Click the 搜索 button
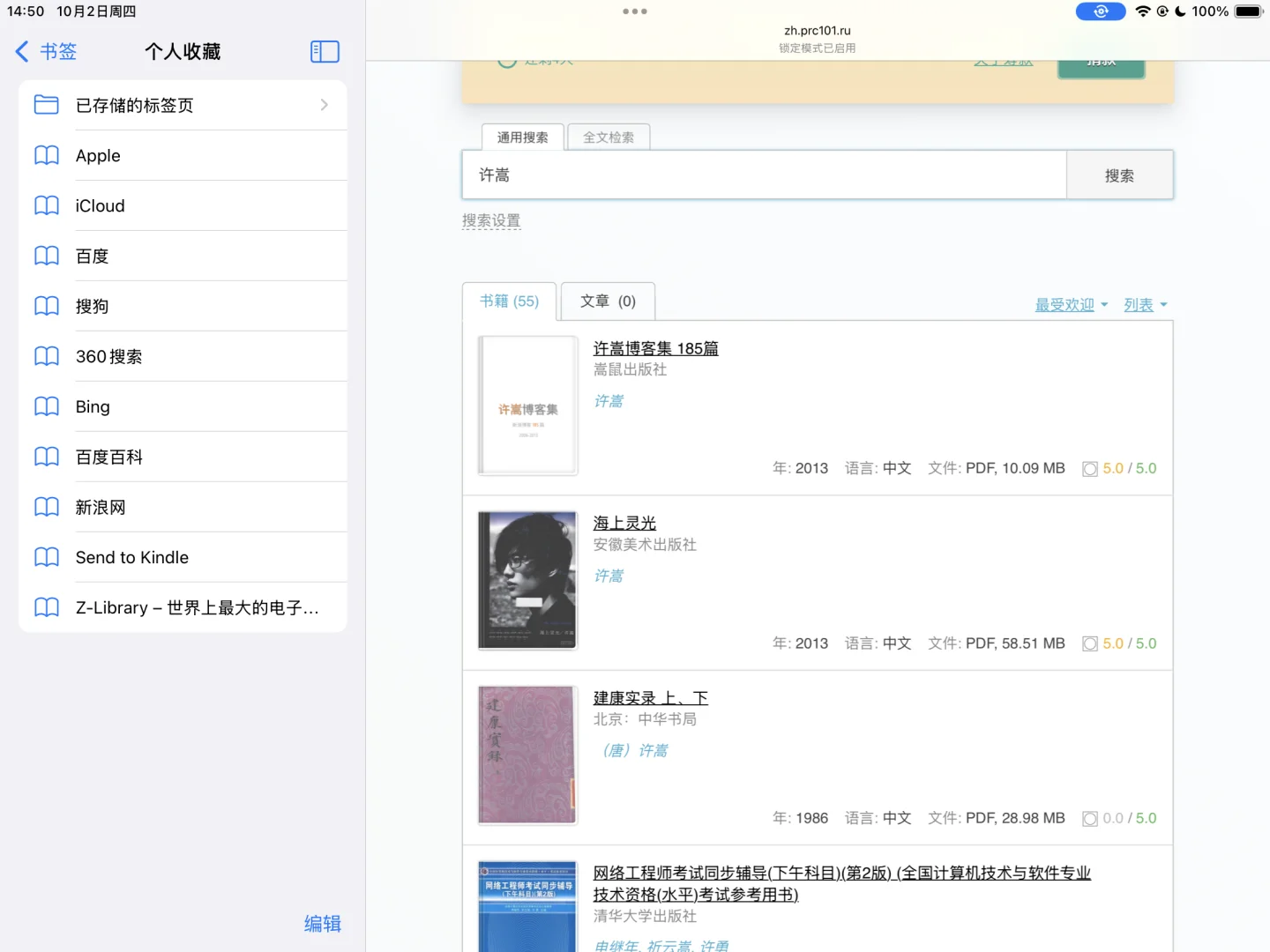 (x=1120, y=175)
